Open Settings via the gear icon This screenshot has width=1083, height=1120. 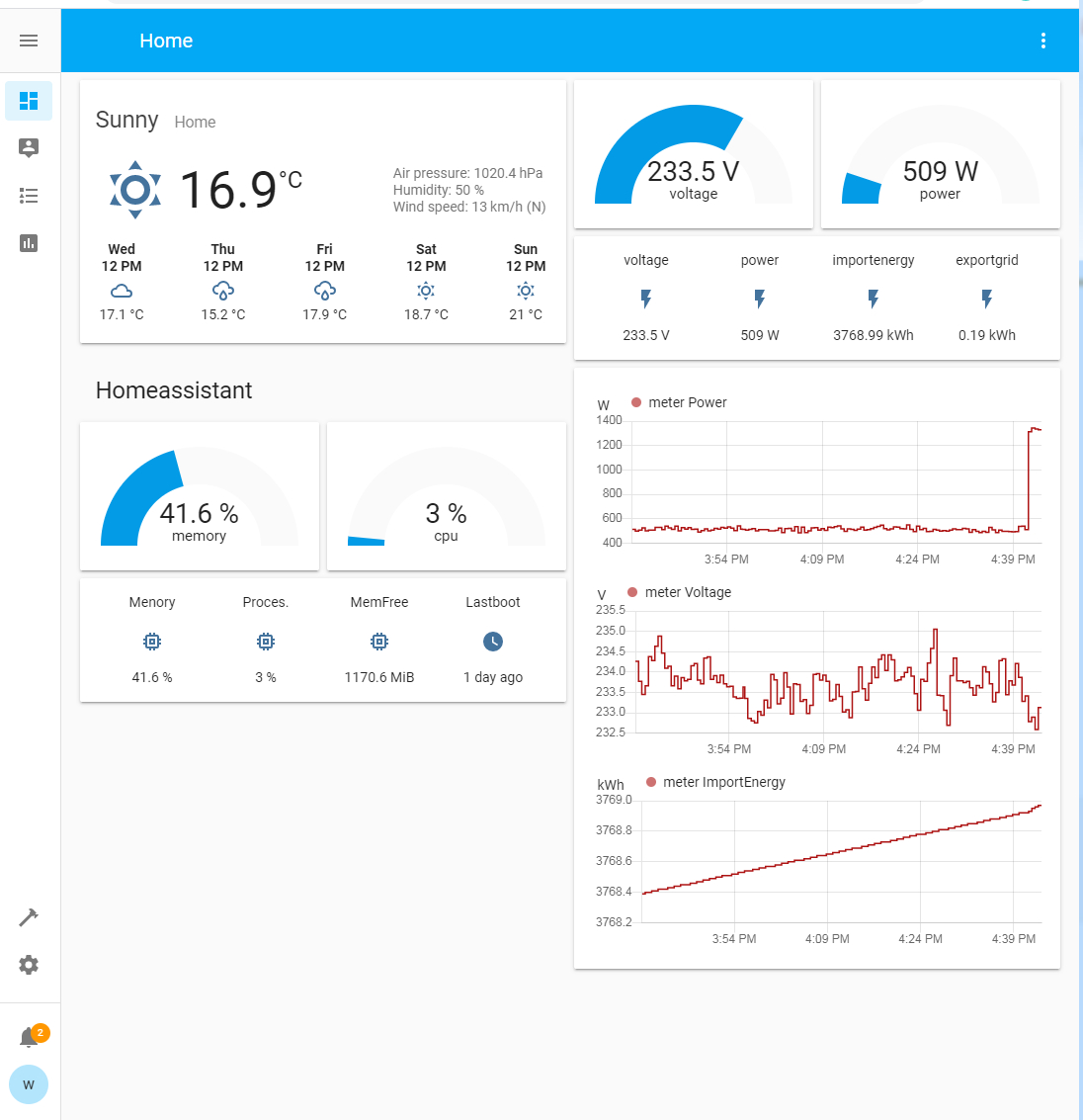point(28,964)
